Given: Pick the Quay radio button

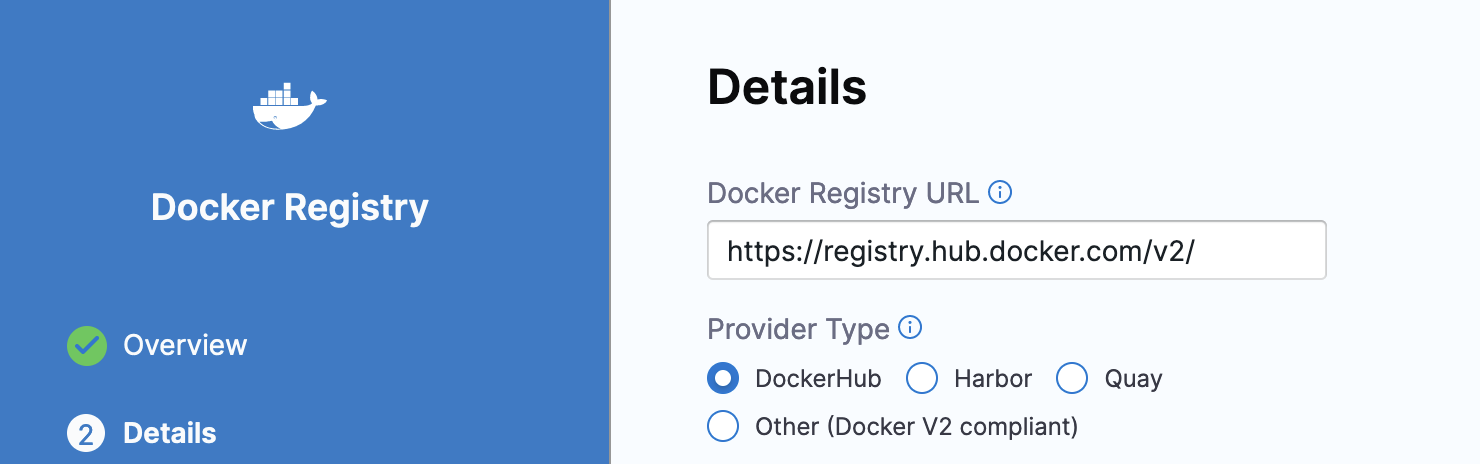Looking at the screenshot, I should point(1072,379).
